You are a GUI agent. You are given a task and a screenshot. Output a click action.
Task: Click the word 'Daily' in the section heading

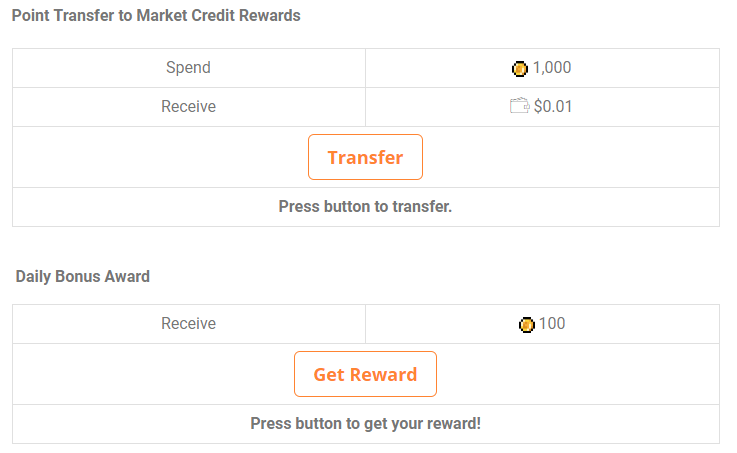pos(35,276)
